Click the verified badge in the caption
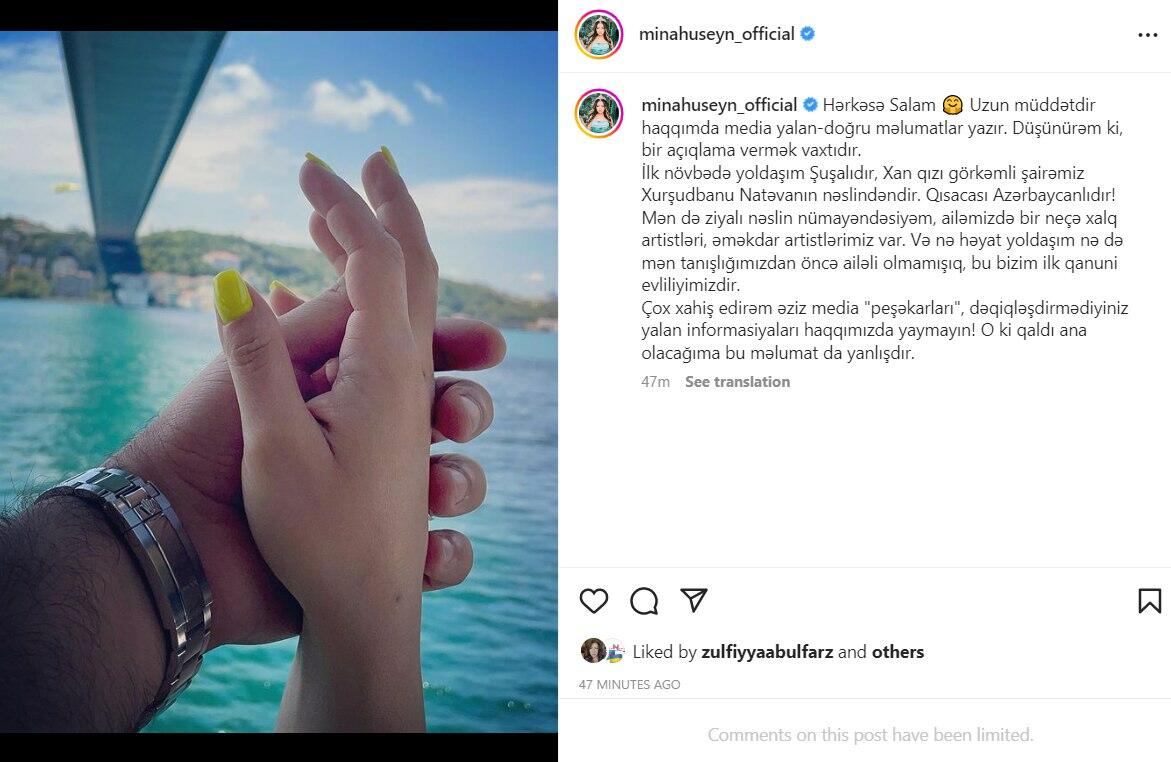 [x=810, y=105]
